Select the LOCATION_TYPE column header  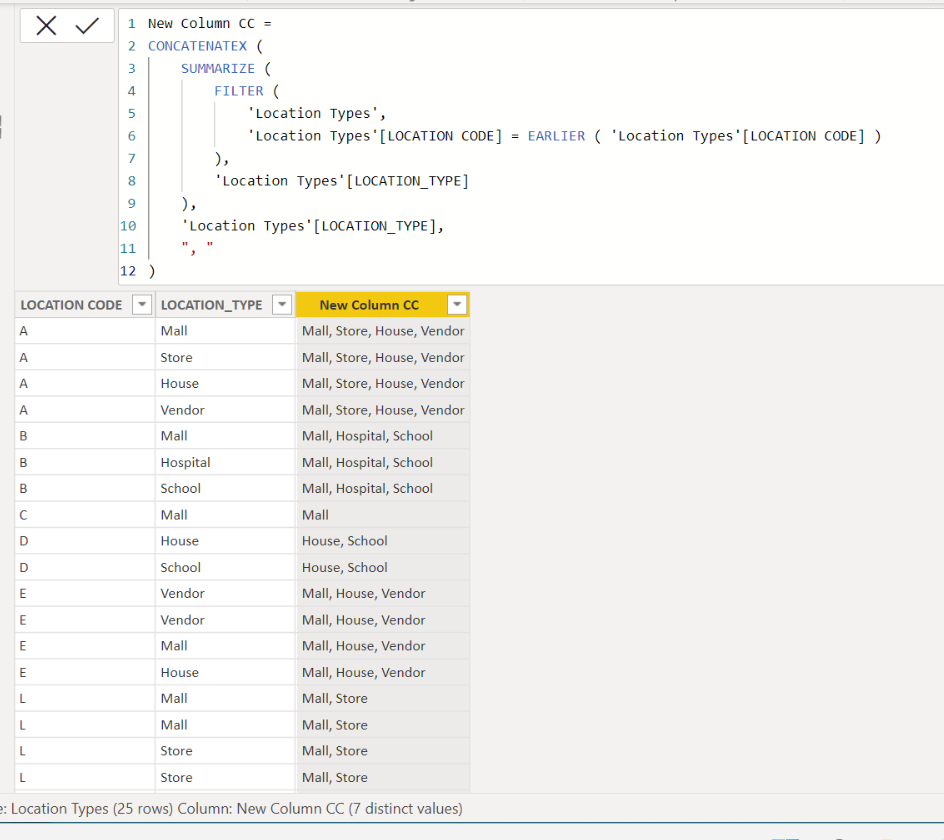tap(211, 305)
